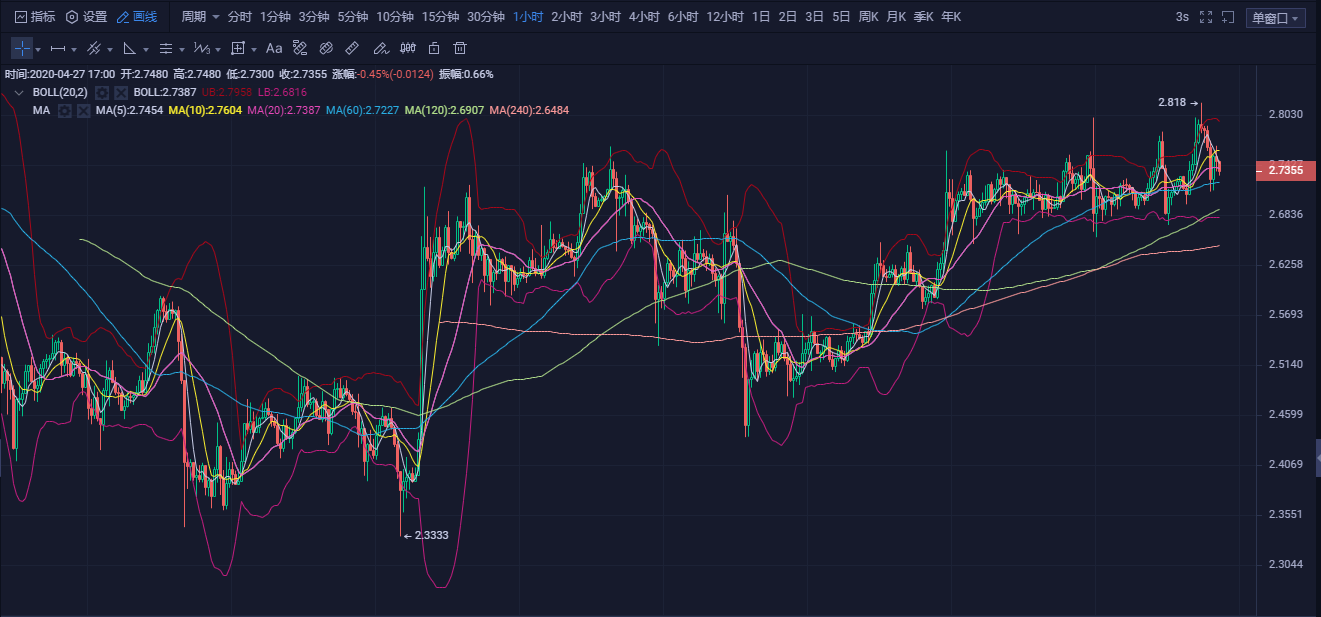Open BOLL indicator settings gear
This screenshot has width=1321, height=617.
(102, 92)
